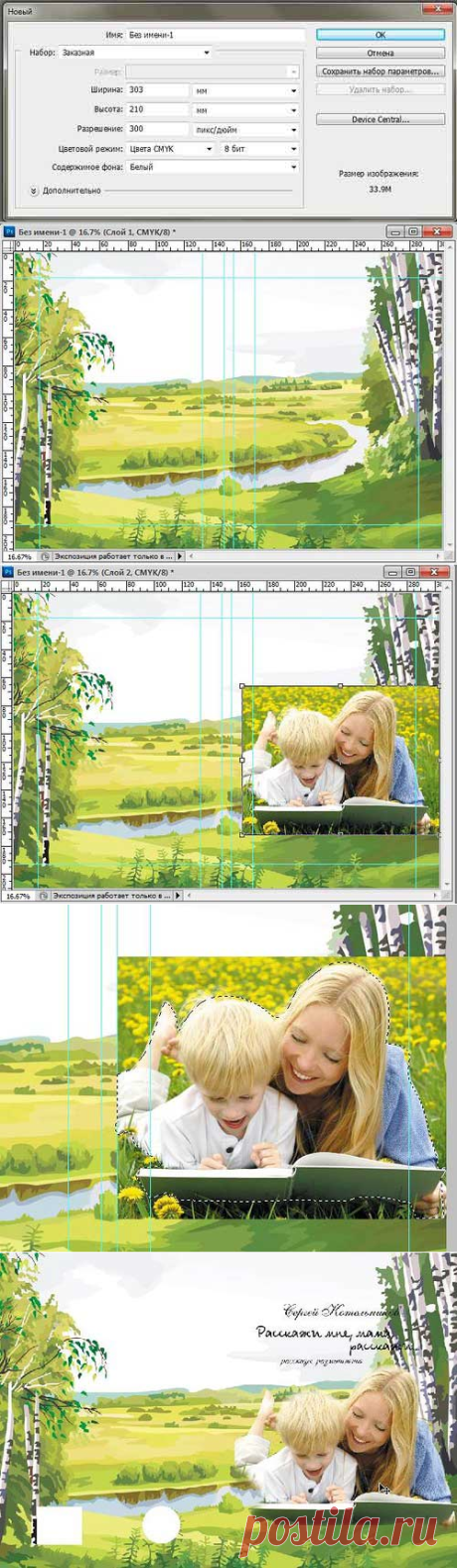Click the Photoshop icon of Слой 1 document
Viewport: 457px width, 1568px height.
click(9, 231)
